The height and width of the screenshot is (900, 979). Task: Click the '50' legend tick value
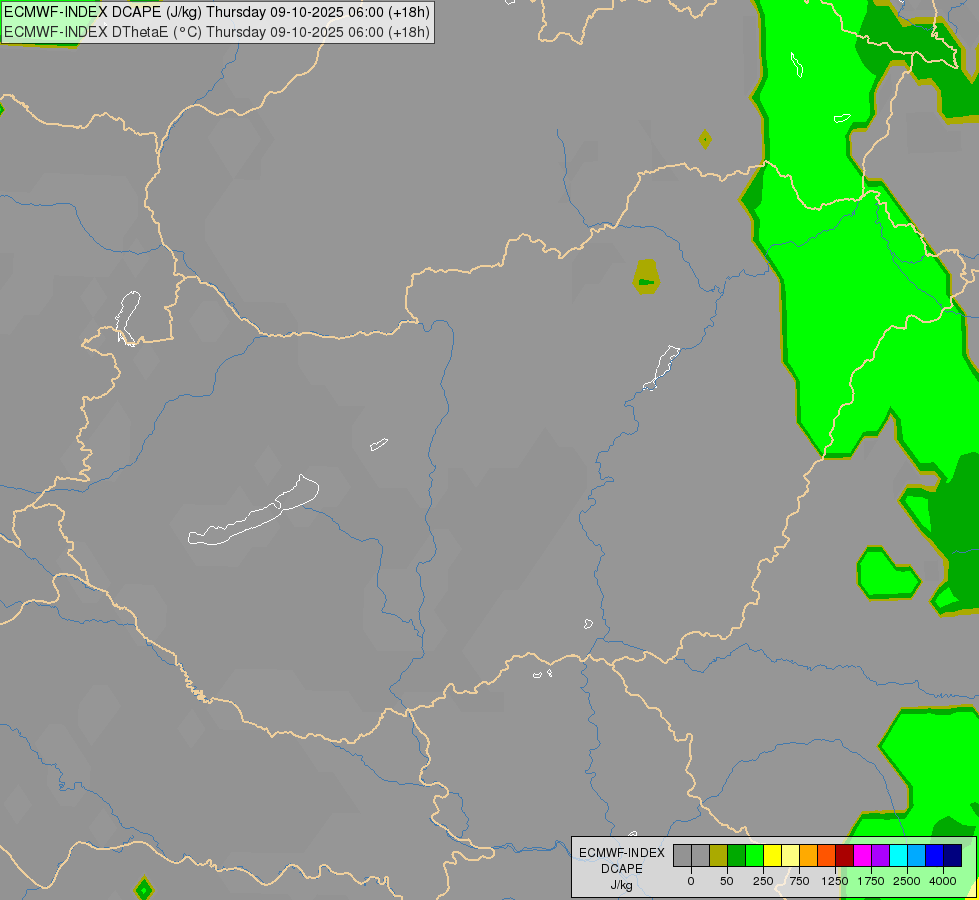point(727,881)
